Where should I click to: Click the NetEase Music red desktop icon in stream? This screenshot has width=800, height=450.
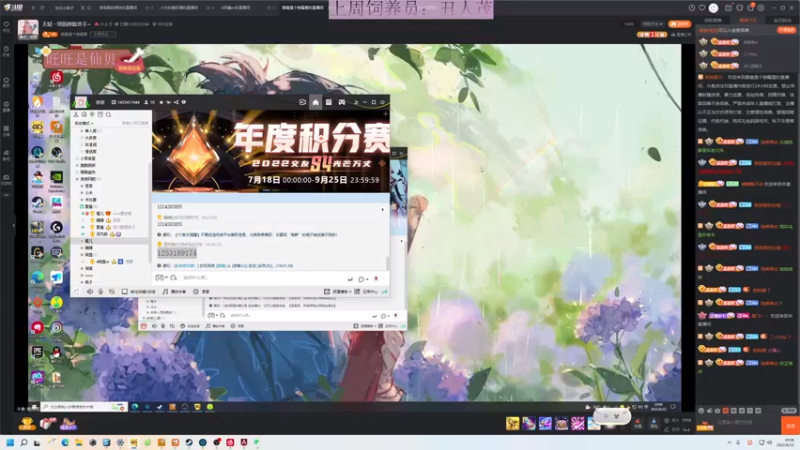coord(57,78)
